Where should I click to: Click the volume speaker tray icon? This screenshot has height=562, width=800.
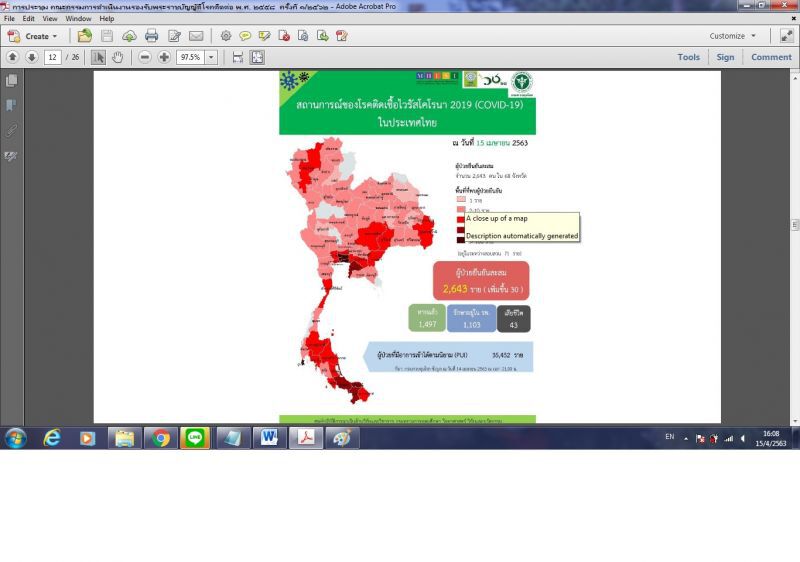pos(743,439)
